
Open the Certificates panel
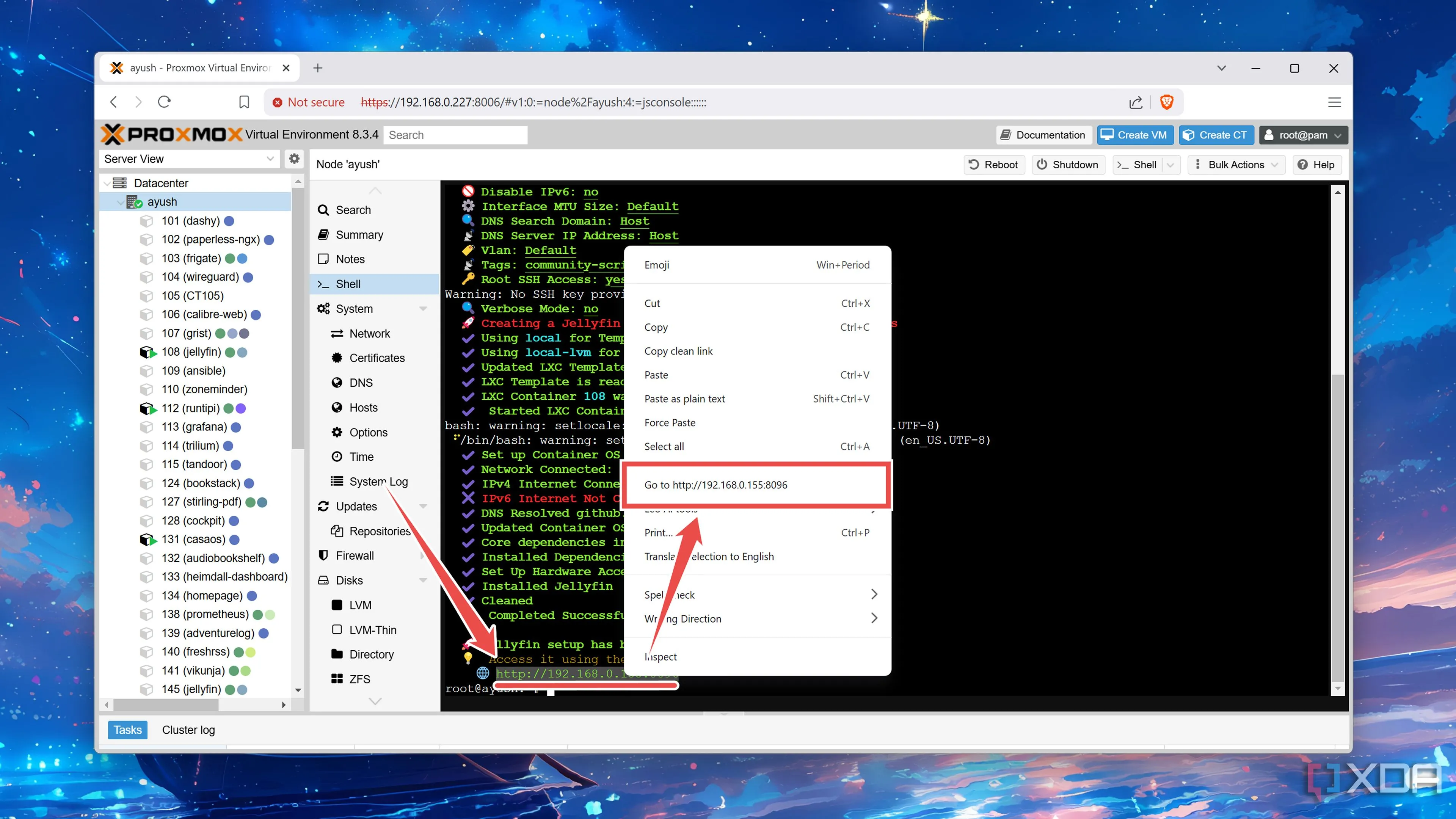(x=377, y=358)
